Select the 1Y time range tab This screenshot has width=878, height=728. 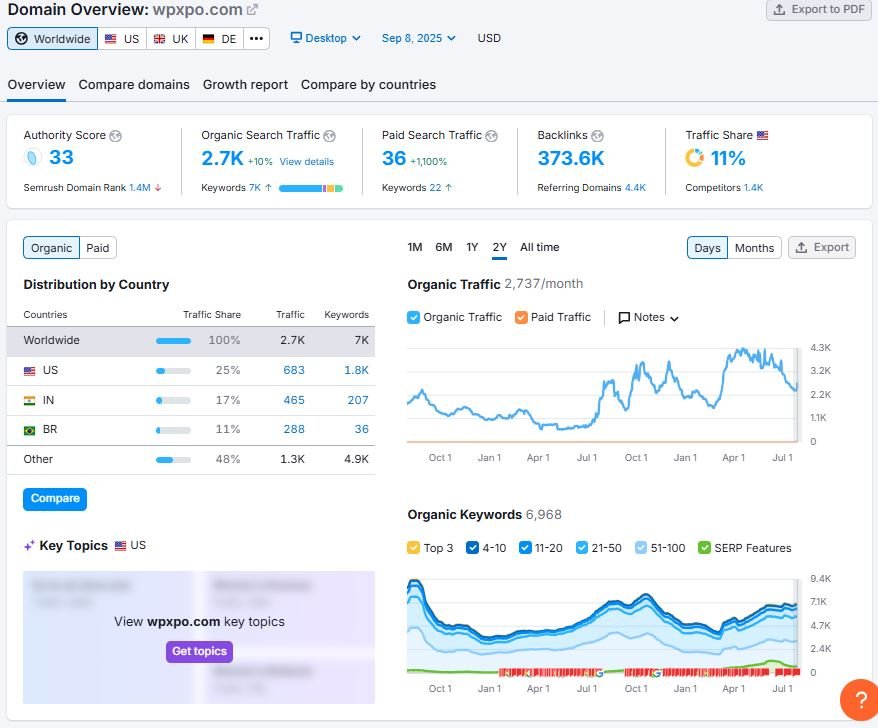pos(470,247)
